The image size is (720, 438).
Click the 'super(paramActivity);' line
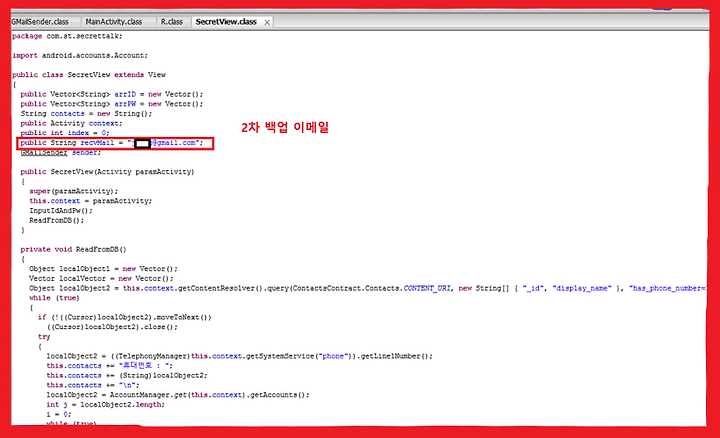click(x=73, y=191)
